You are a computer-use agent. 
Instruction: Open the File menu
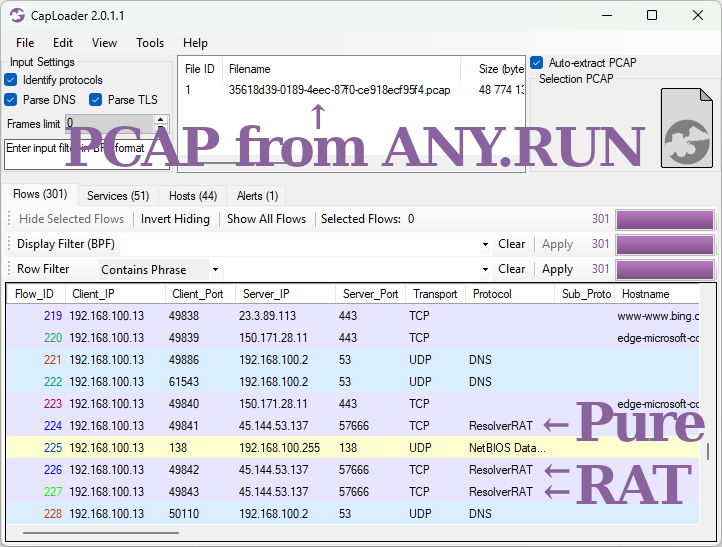(25, 43)
